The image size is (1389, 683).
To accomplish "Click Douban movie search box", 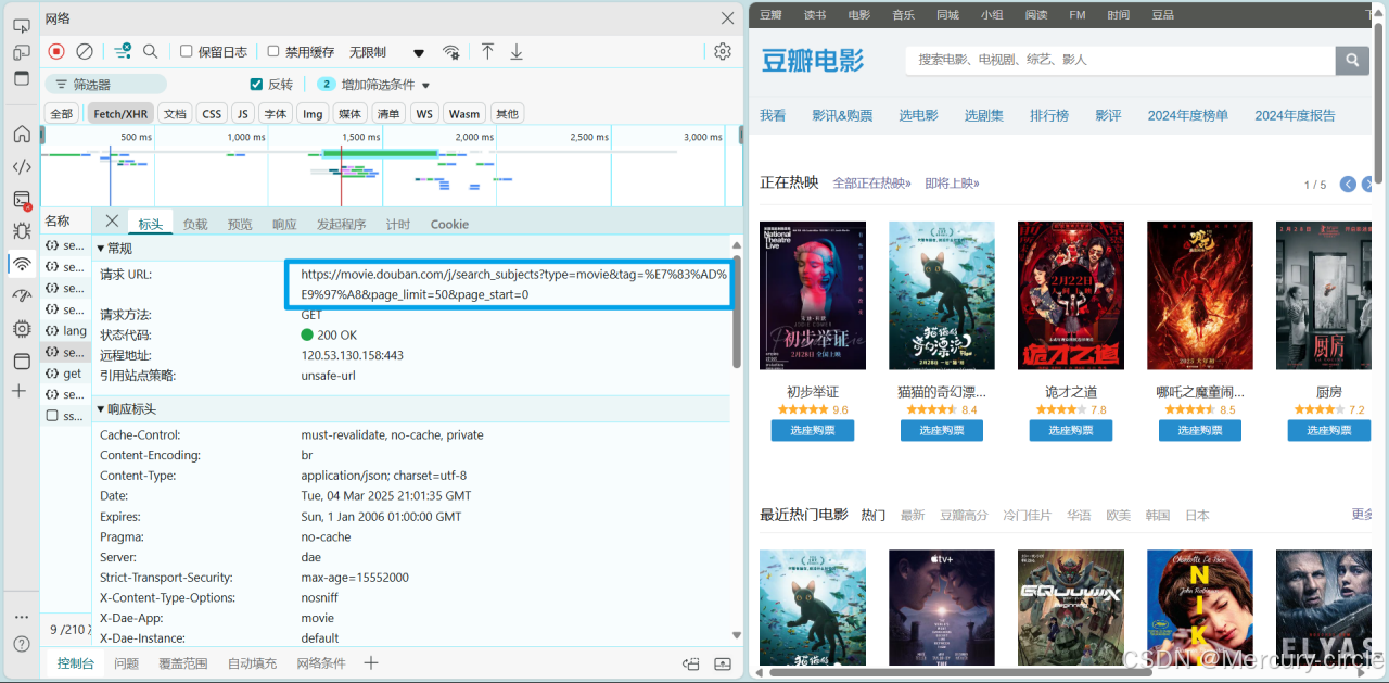I will pyautogui.click(x=1120, y=60).
